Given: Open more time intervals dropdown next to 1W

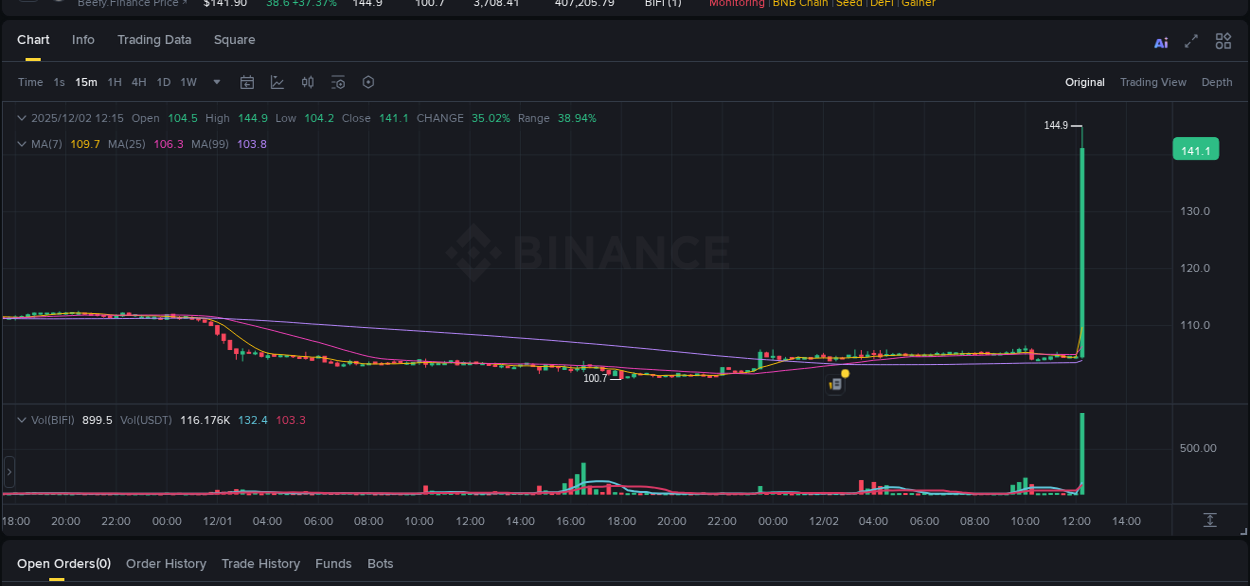Looking at the screenshot, I should click(216, 82).
